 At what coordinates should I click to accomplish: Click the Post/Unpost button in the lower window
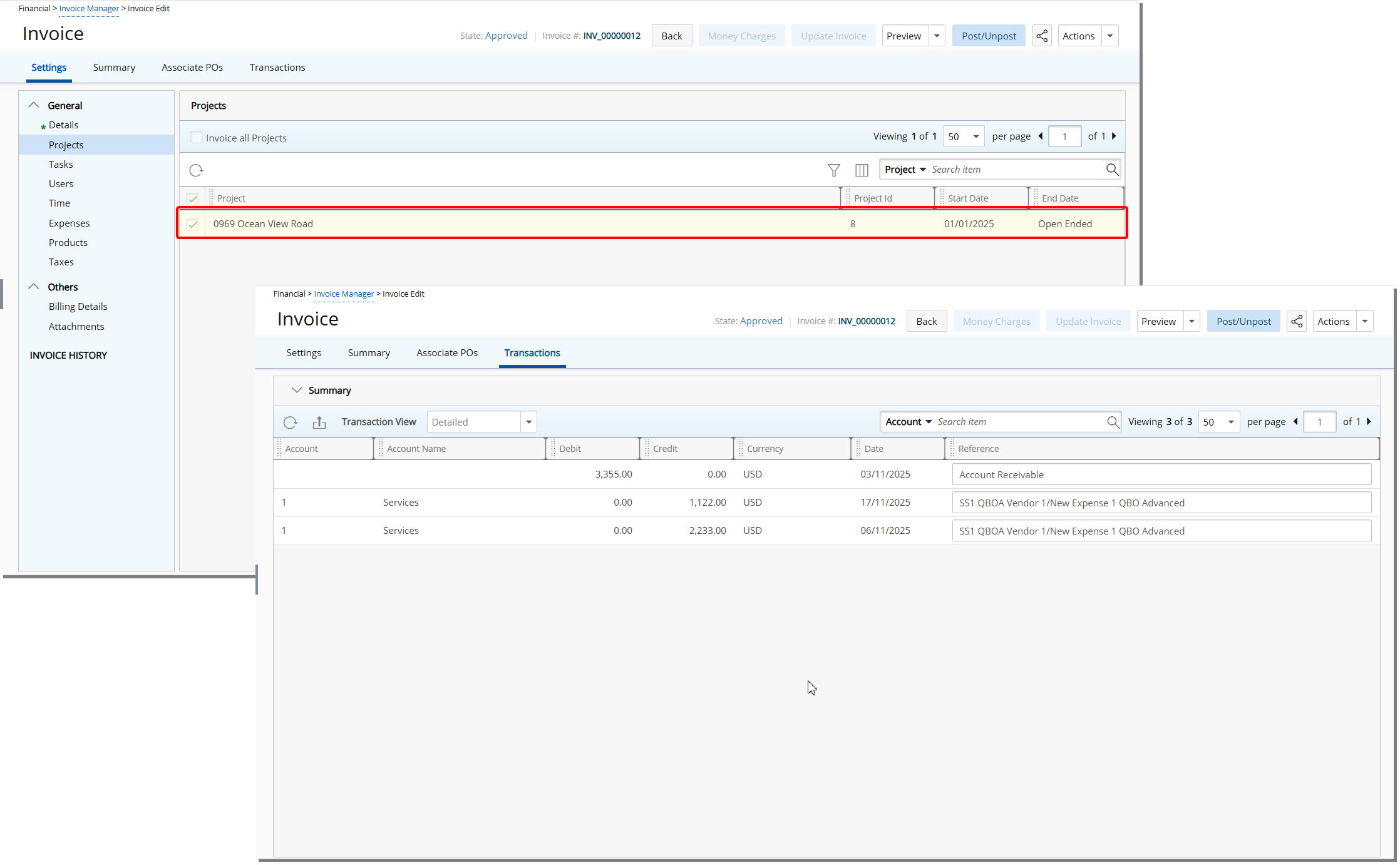click(1243, 321)
